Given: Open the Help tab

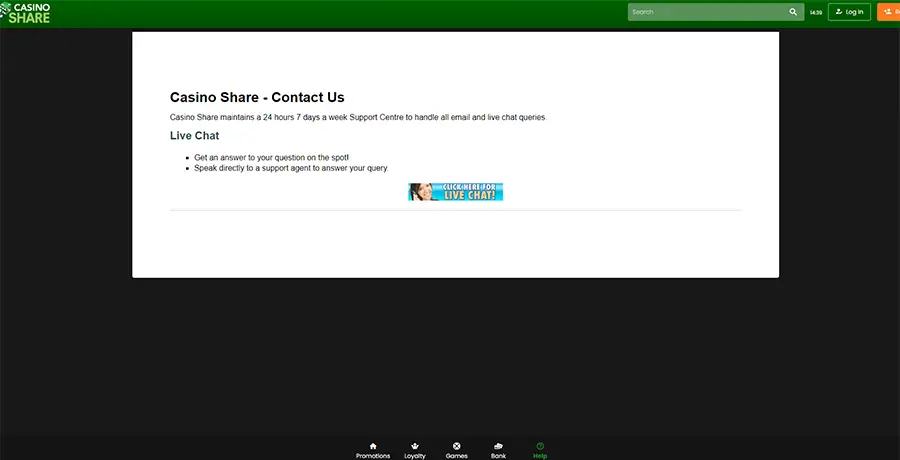Looking at the screenshot, I should coord(540,450).
